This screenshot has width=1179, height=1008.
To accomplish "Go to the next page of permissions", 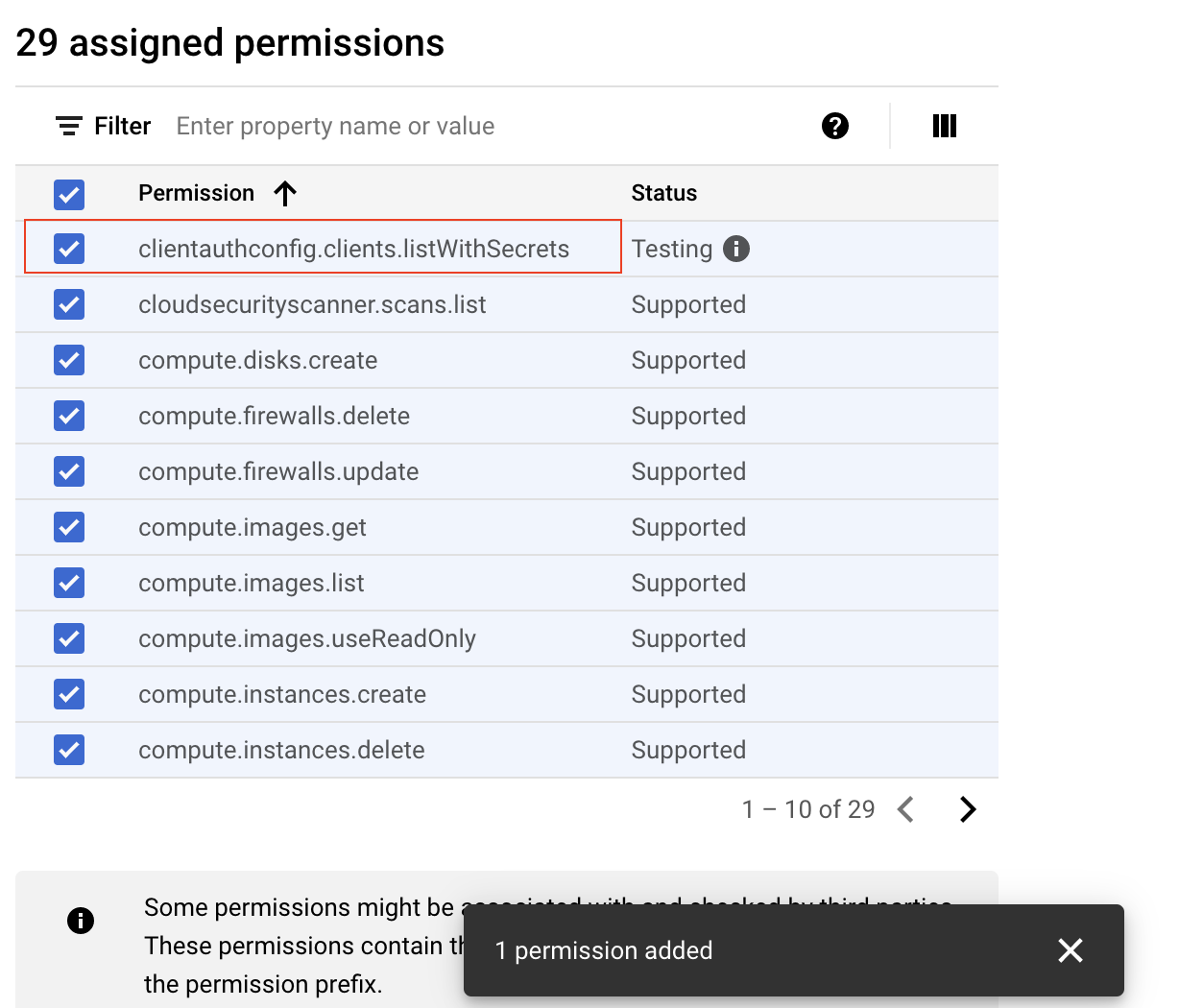I will click(x=968, y=809).
